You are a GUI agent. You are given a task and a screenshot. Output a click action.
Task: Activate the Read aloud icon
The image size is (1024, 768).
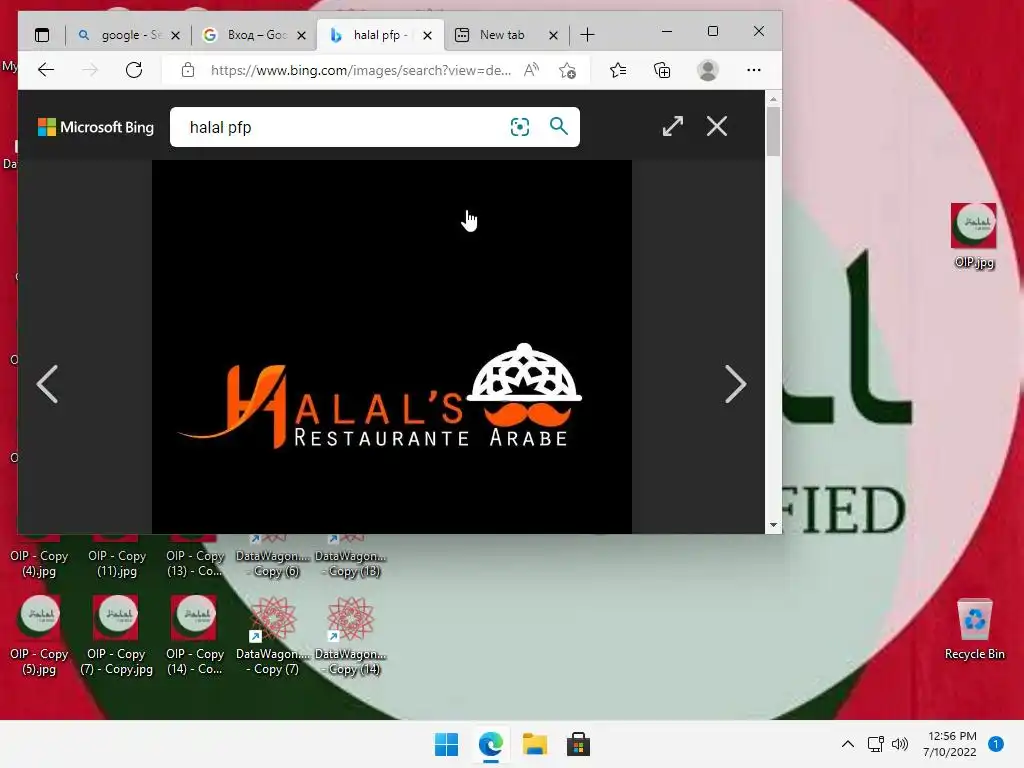point(532,70)
